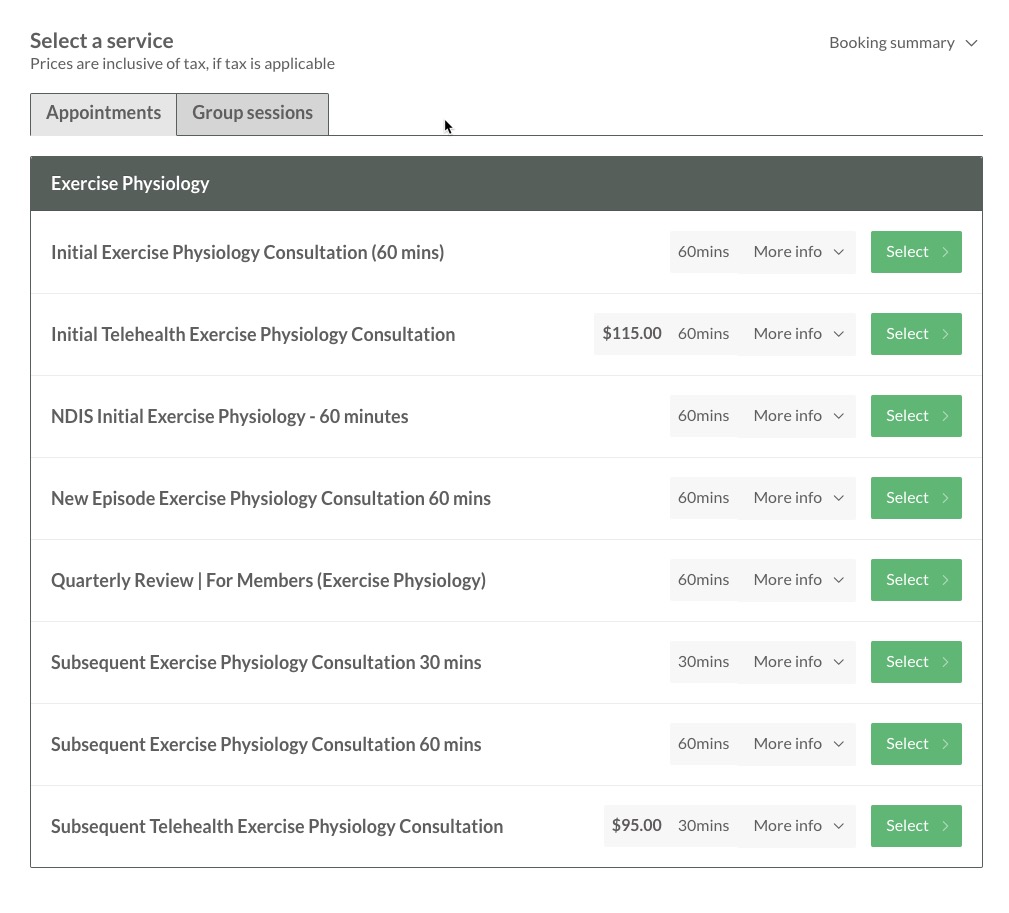The height and width of the screenshot is (913, 1009).
Task: Click 'Subsequent Telehealth Exercise Physiology Consultation' title
Action: click(x=277, y=827)
